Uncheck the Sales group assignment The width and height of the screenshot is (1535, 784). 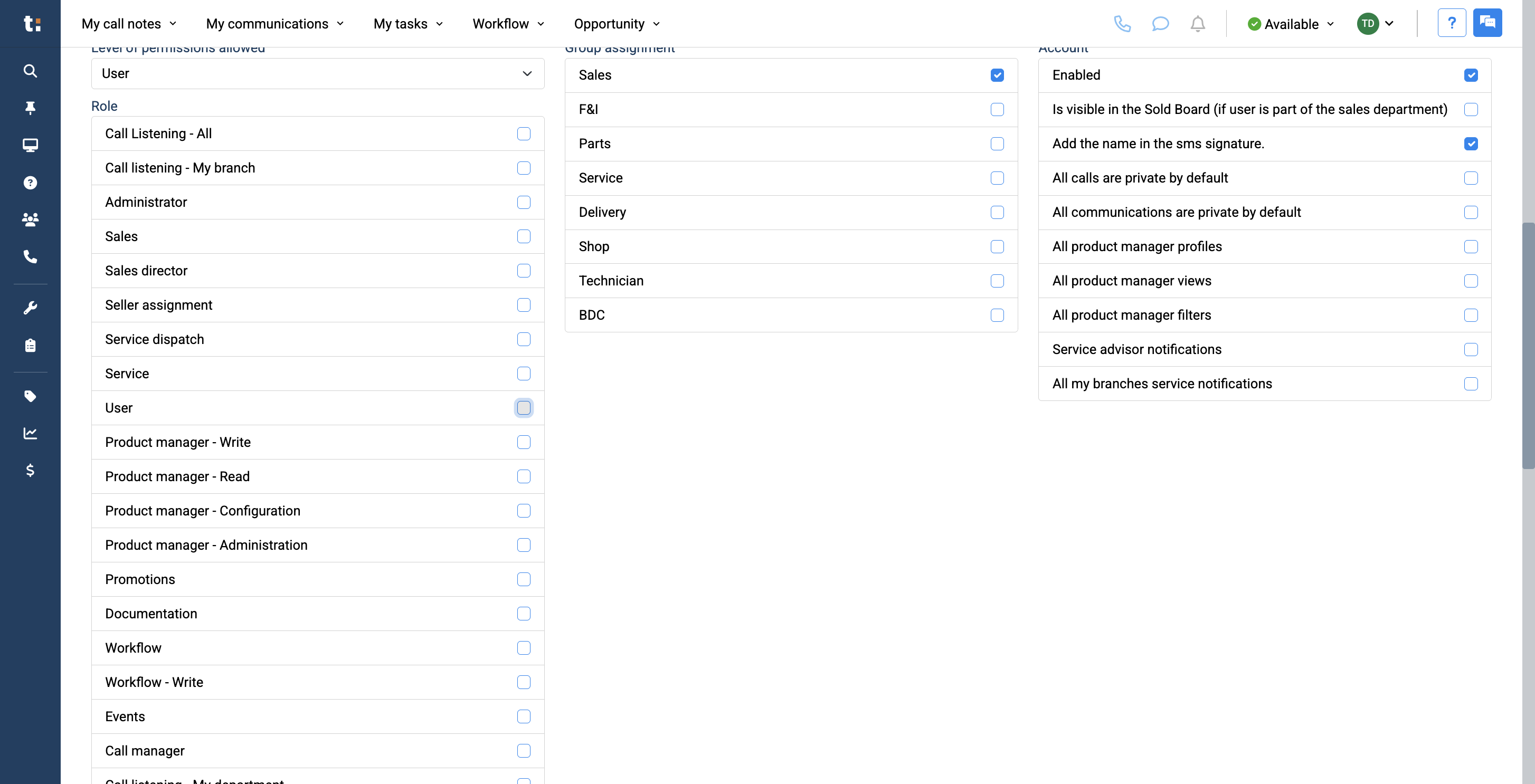(998, 75)
